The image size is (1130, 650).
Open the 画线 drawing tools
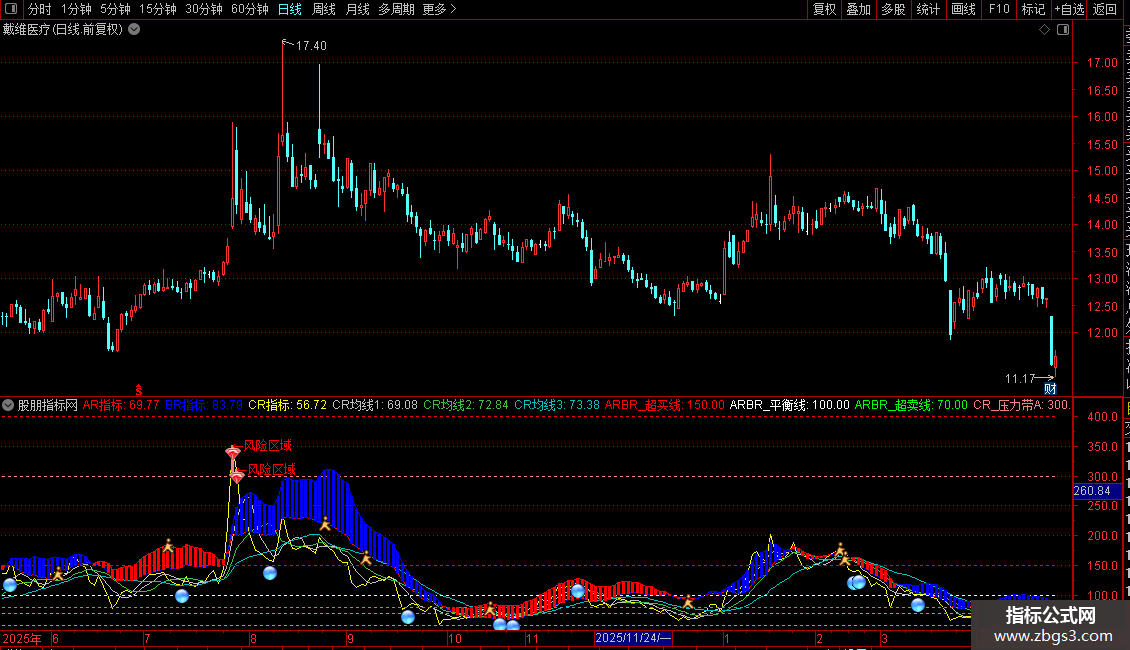point(963,9)
